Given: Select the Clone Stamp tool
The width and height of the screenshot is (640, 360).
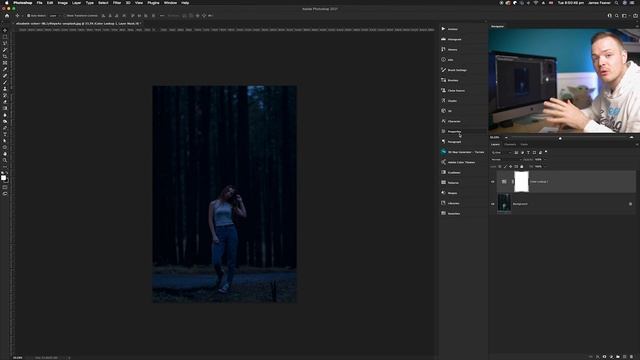Looking at the screenshot, I should point(5,89).
